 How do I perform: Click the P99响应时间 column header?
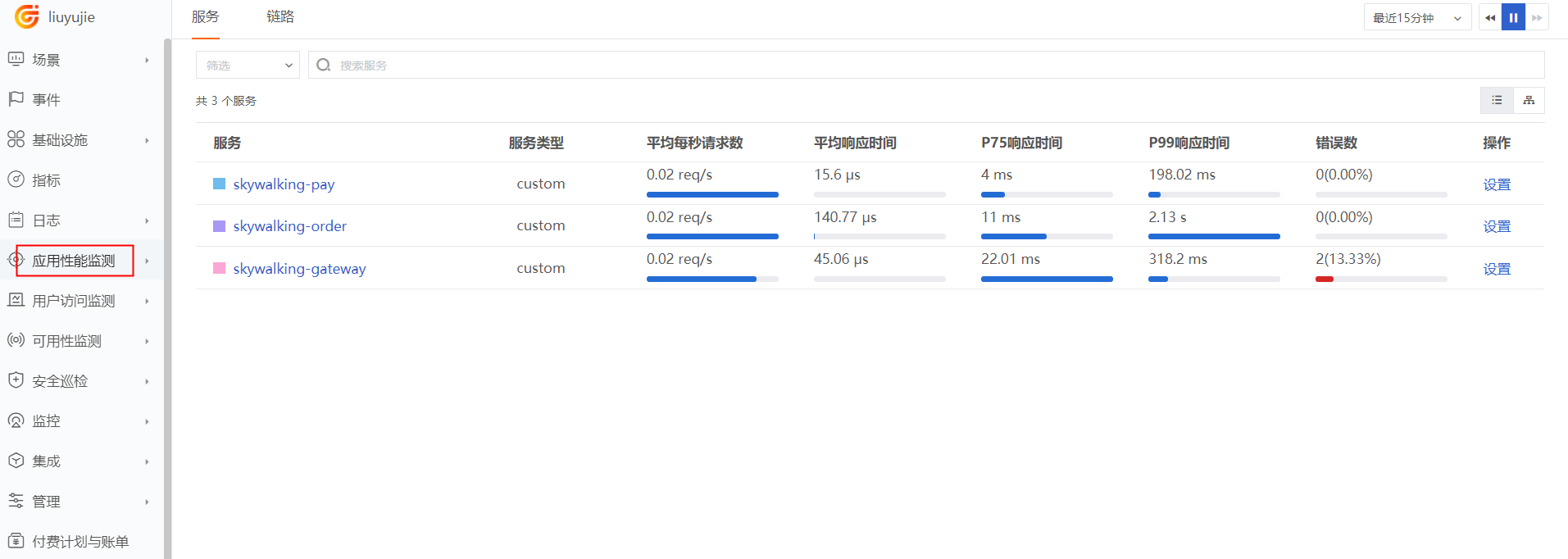[1188, 143]
